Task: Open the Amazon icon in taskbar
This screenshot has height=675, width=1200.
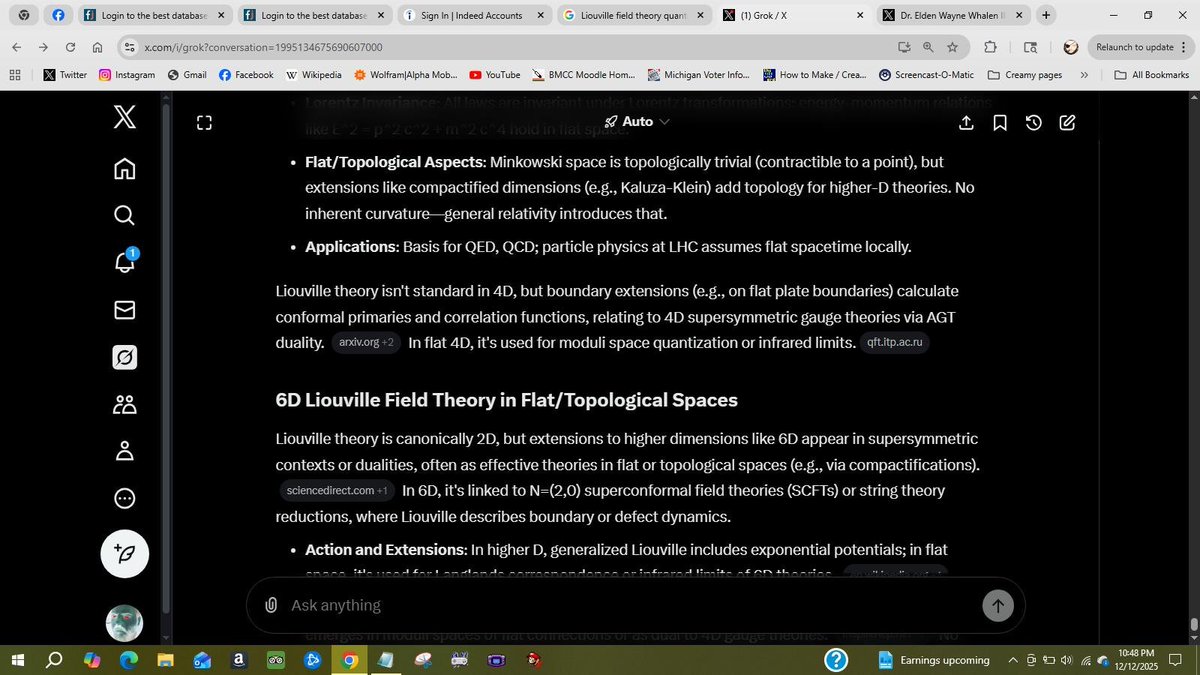Action: 239,660
